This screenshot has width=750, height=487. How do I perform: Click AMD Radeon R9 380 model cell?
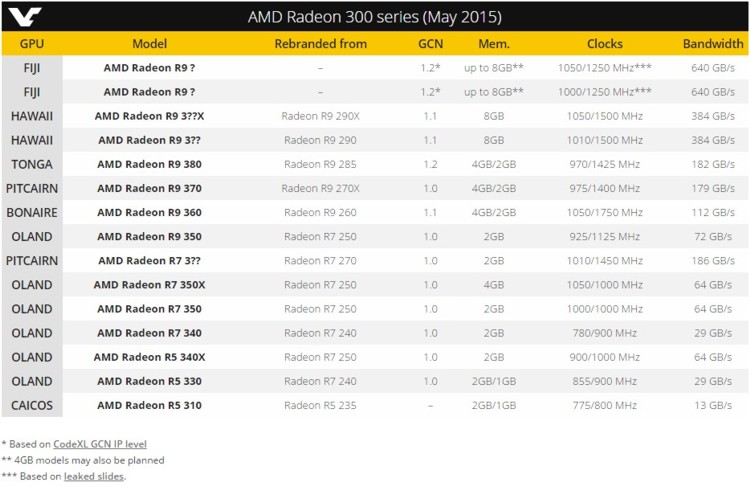tap(150, 164)
